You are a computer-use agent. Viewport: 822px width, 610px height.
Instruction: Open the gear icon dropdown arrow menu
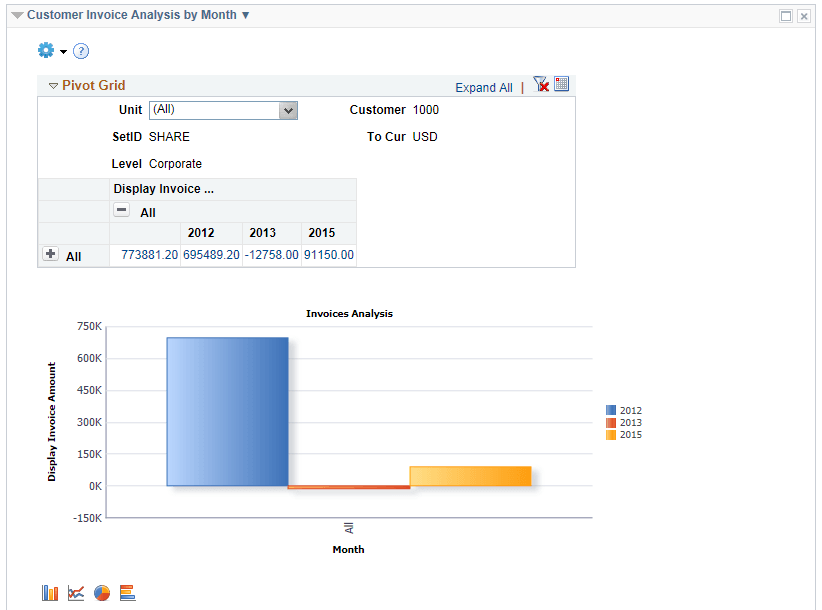pyautogui.click(x=63, y=51)
